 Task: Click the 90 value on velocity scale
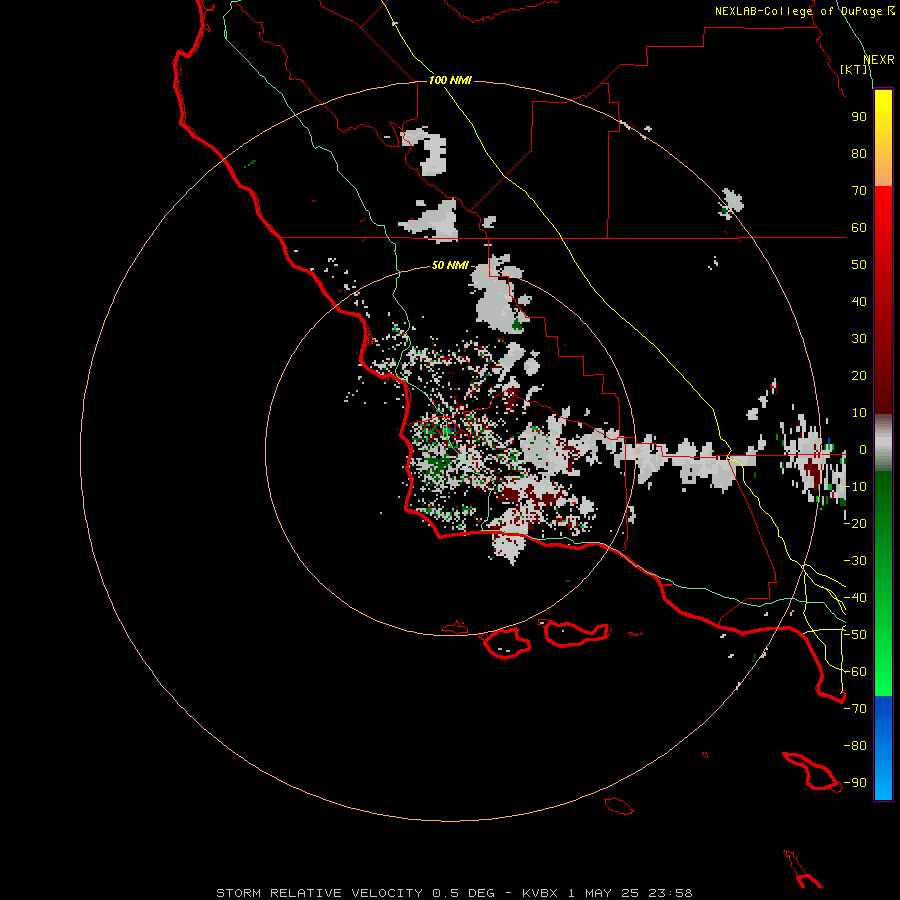point(859,117)
